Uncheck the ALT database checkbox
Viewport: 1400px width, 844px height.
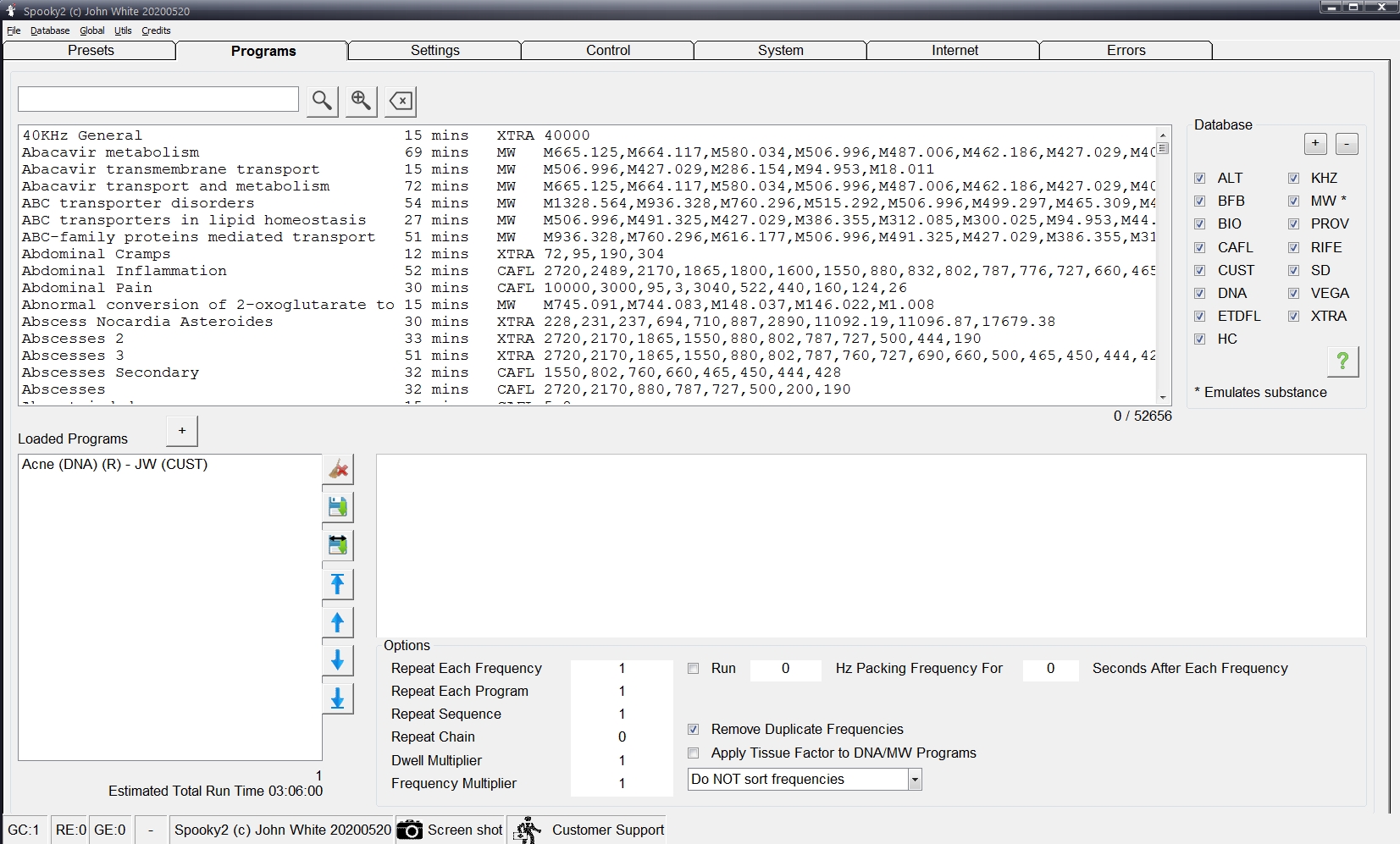(x=1199, y=178)
